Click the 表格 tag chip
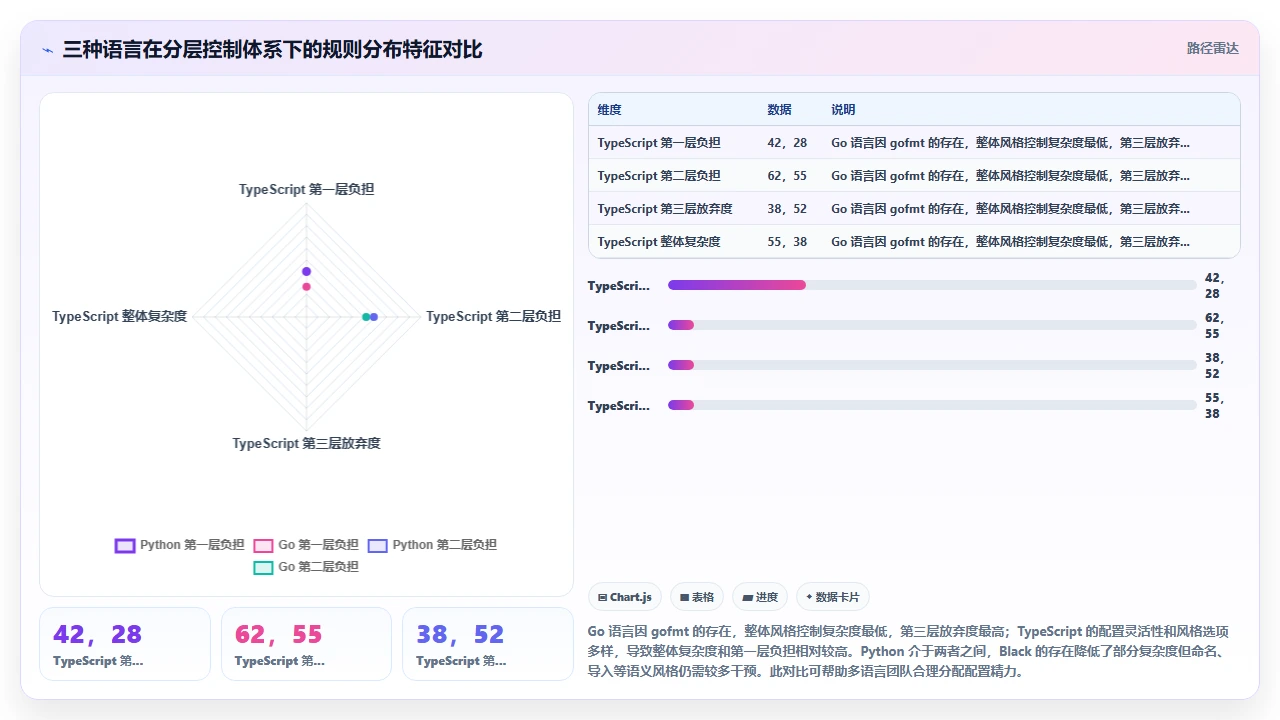Image resolution: width=1280 pixels, height=720 pixels. pos(697,597)
